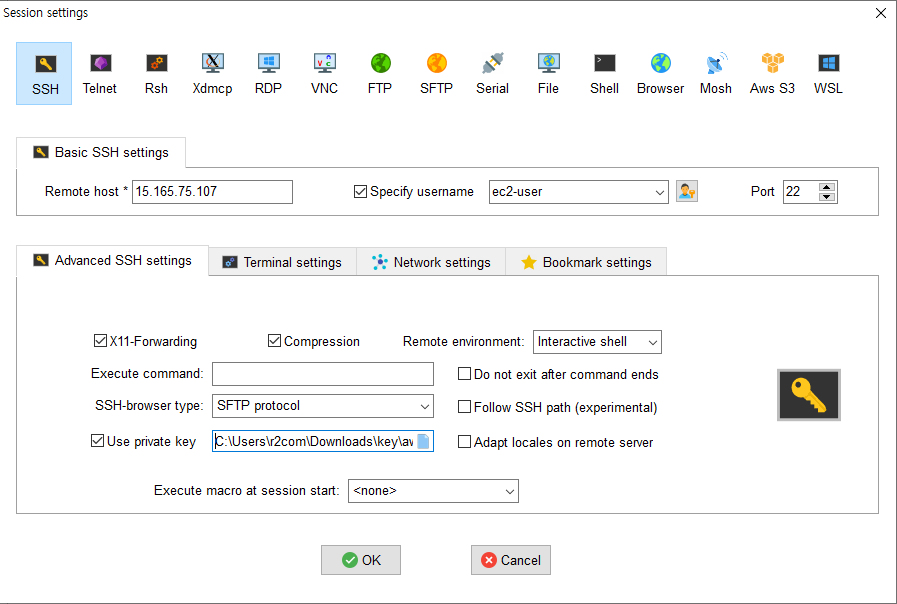Select the Xdmcp session type
The width and height of the screenshot is (897, 604).
[212, 73]
